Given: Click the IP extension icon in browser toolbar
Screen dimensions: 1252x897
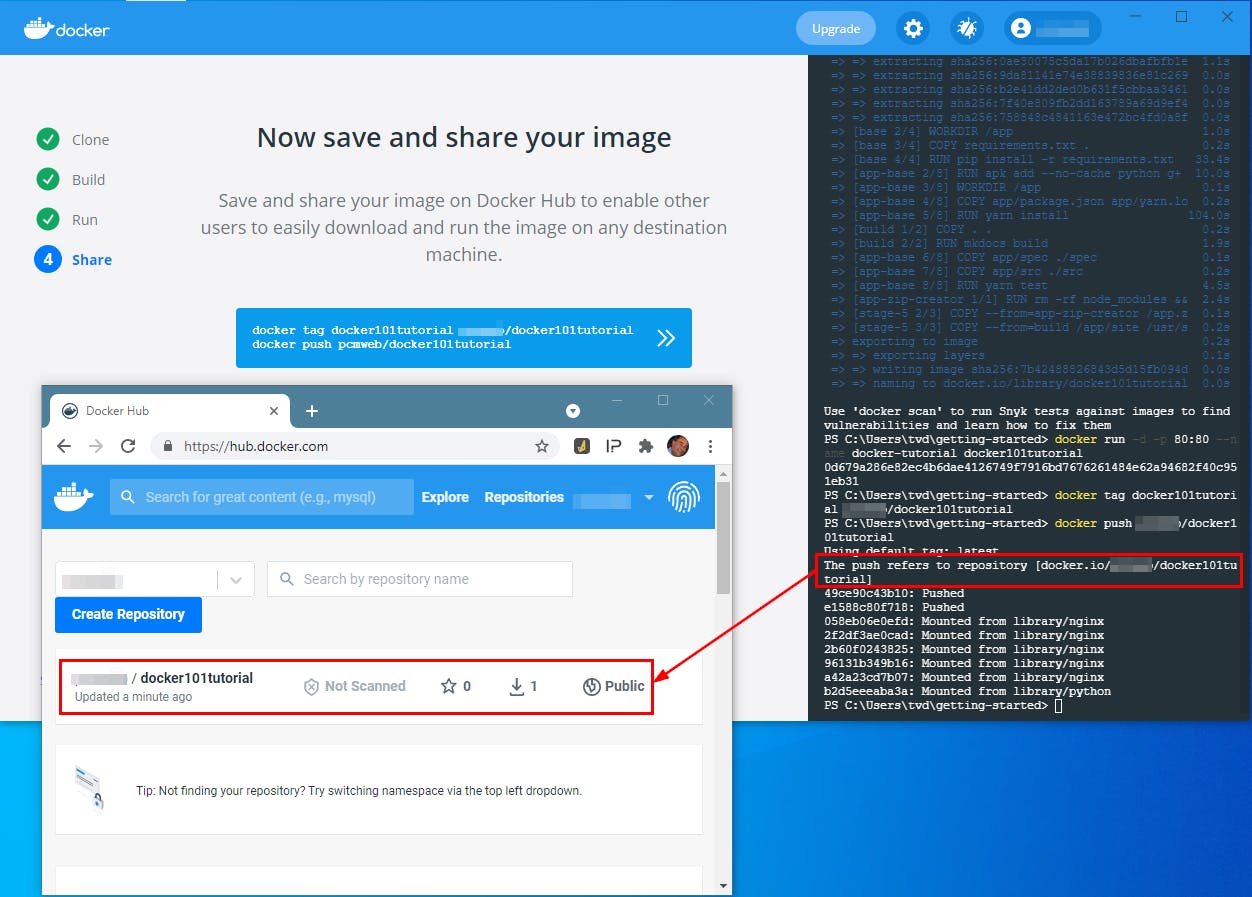Looking at the screenshot, I should (614, 446).
